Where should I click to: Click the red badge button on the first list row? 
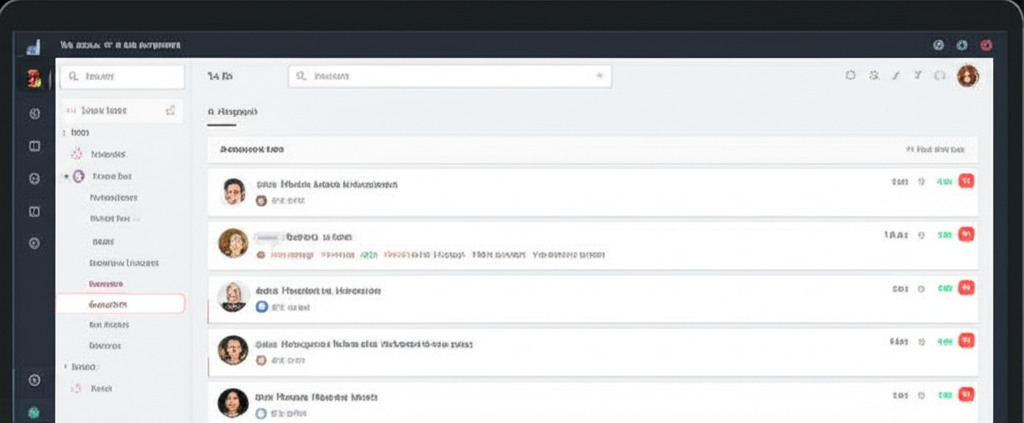pyautogui.click(x=966, y=182)
